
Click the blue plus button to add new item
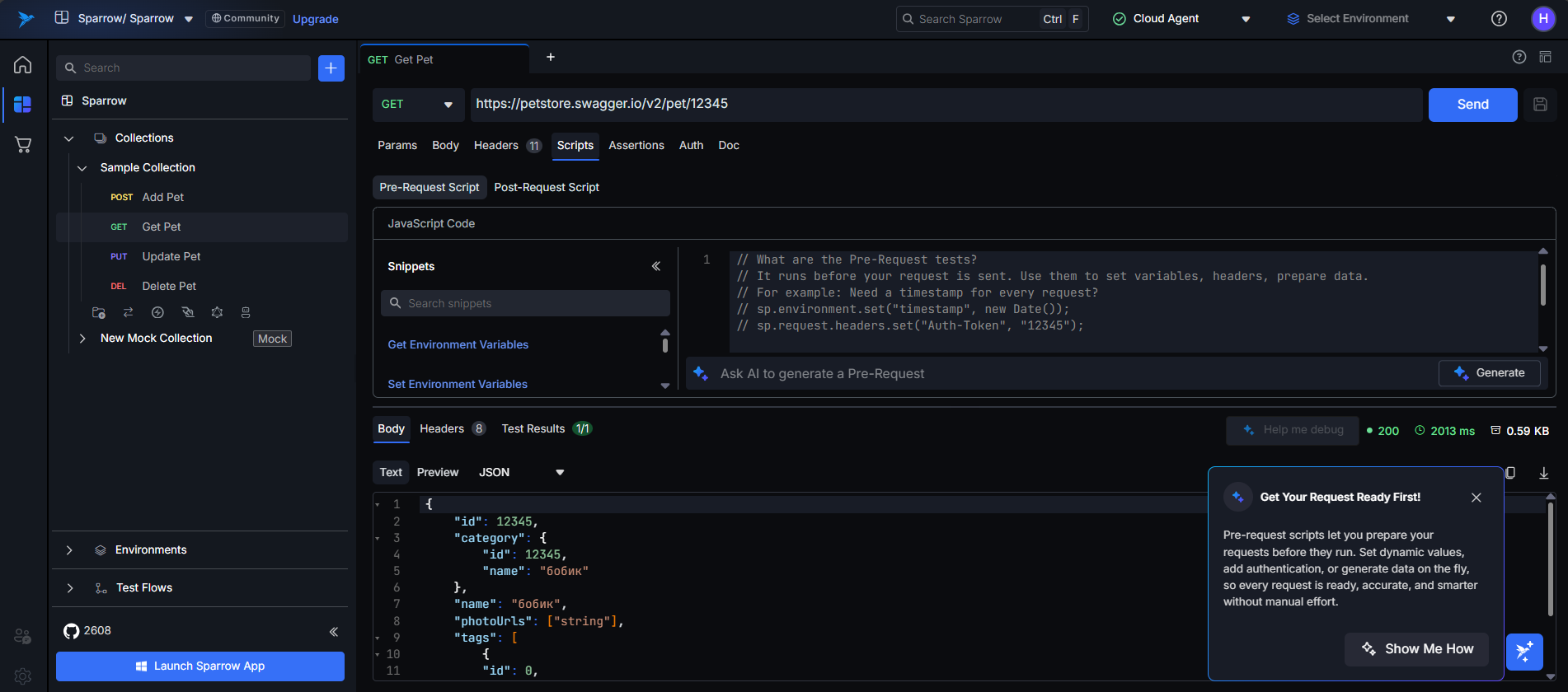[x=331, y=68]
